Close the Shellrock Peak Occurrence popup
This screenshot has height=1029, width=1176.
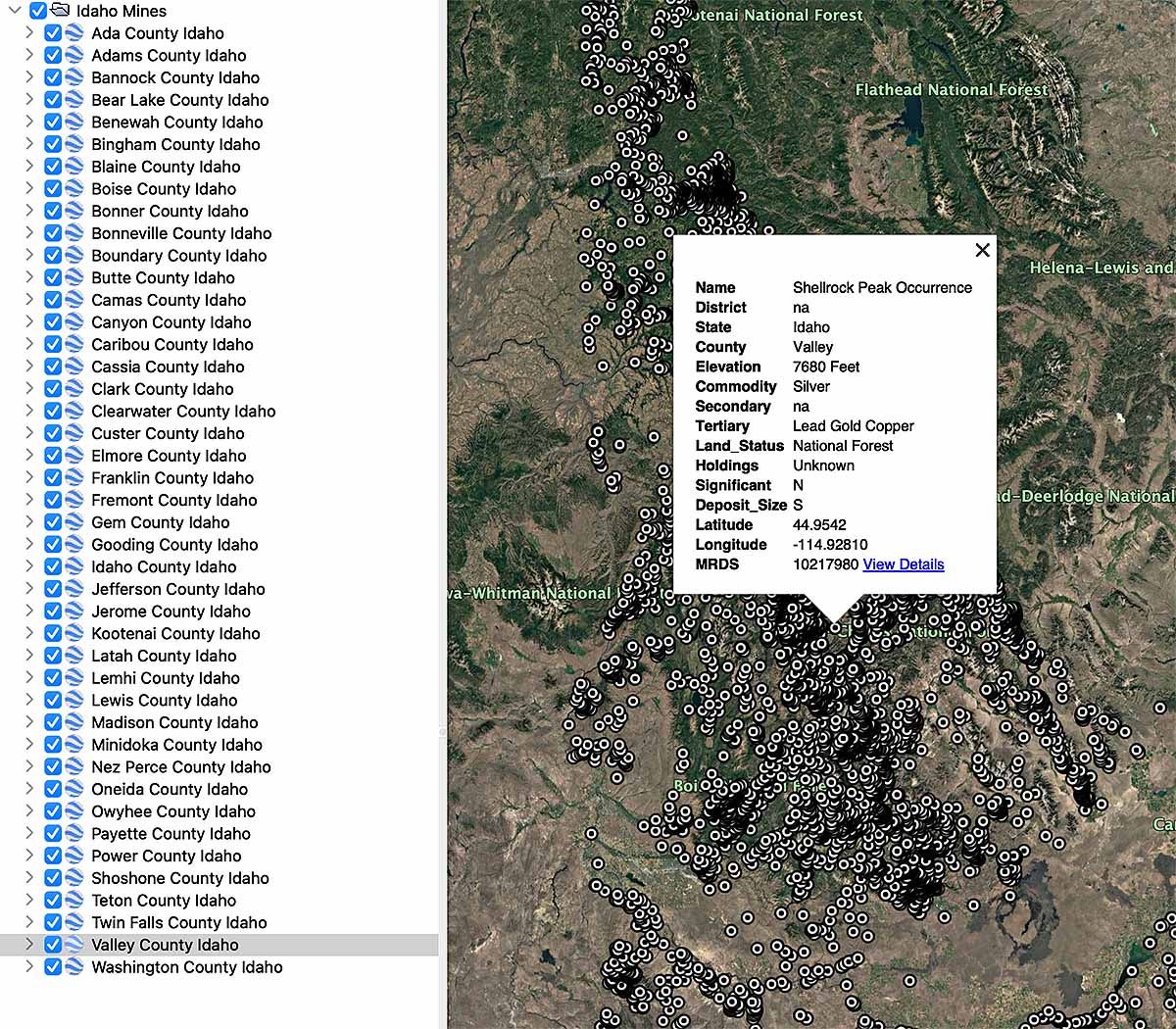point(982,250)
